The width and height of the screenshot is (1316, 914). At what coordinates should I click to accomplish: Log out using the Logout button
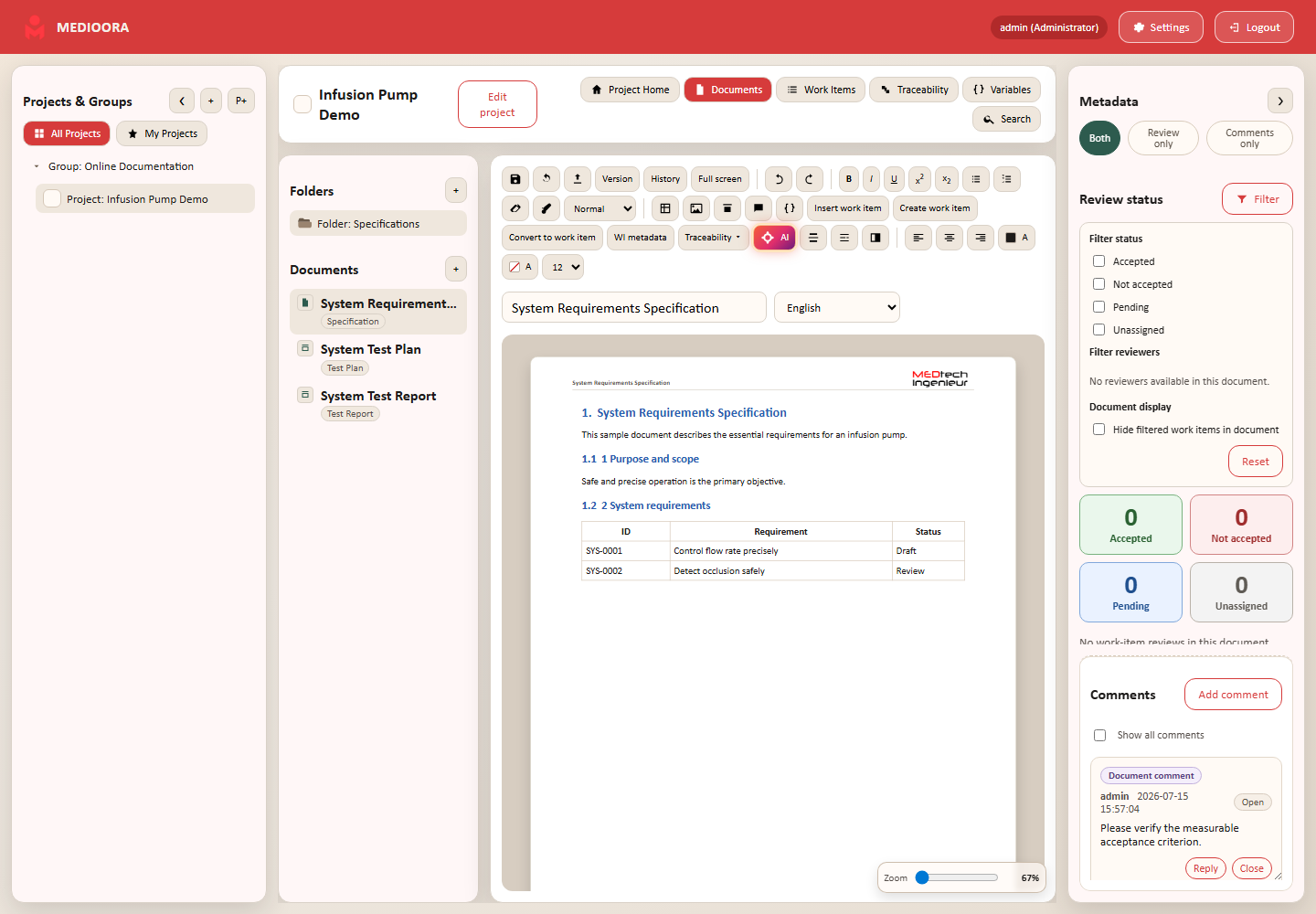pyautogui.click(x=1254, y=27)
